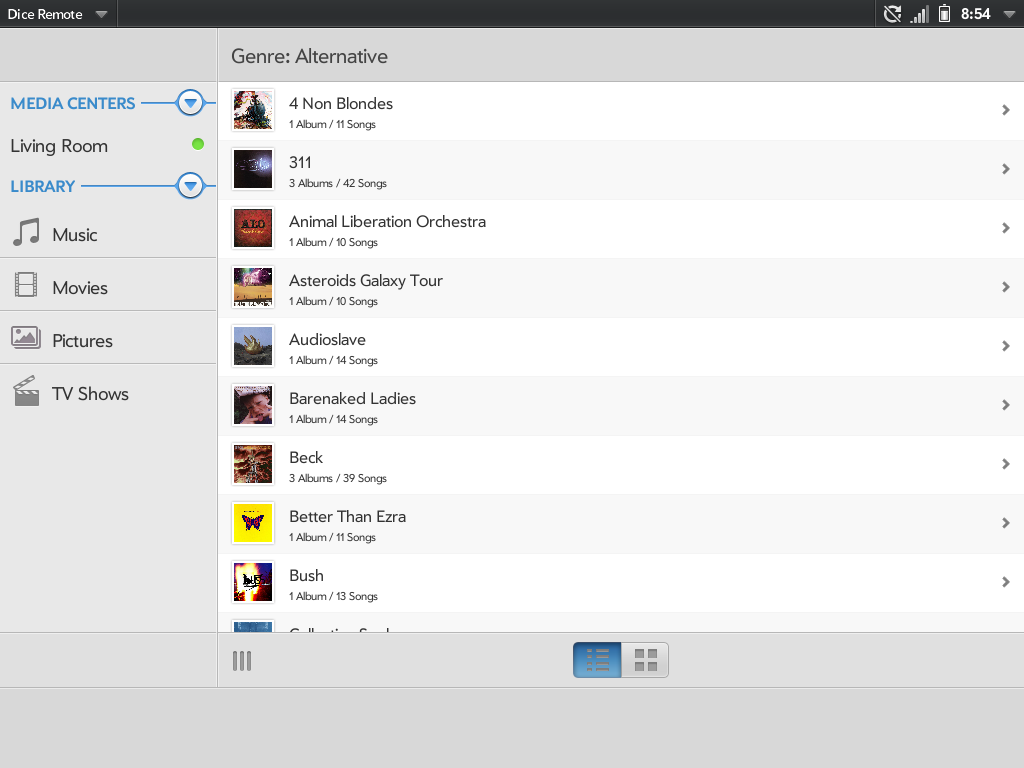The image size is (1024, 768).
Task: Open the Pictures library section
Action: click(x=81, y=341)
